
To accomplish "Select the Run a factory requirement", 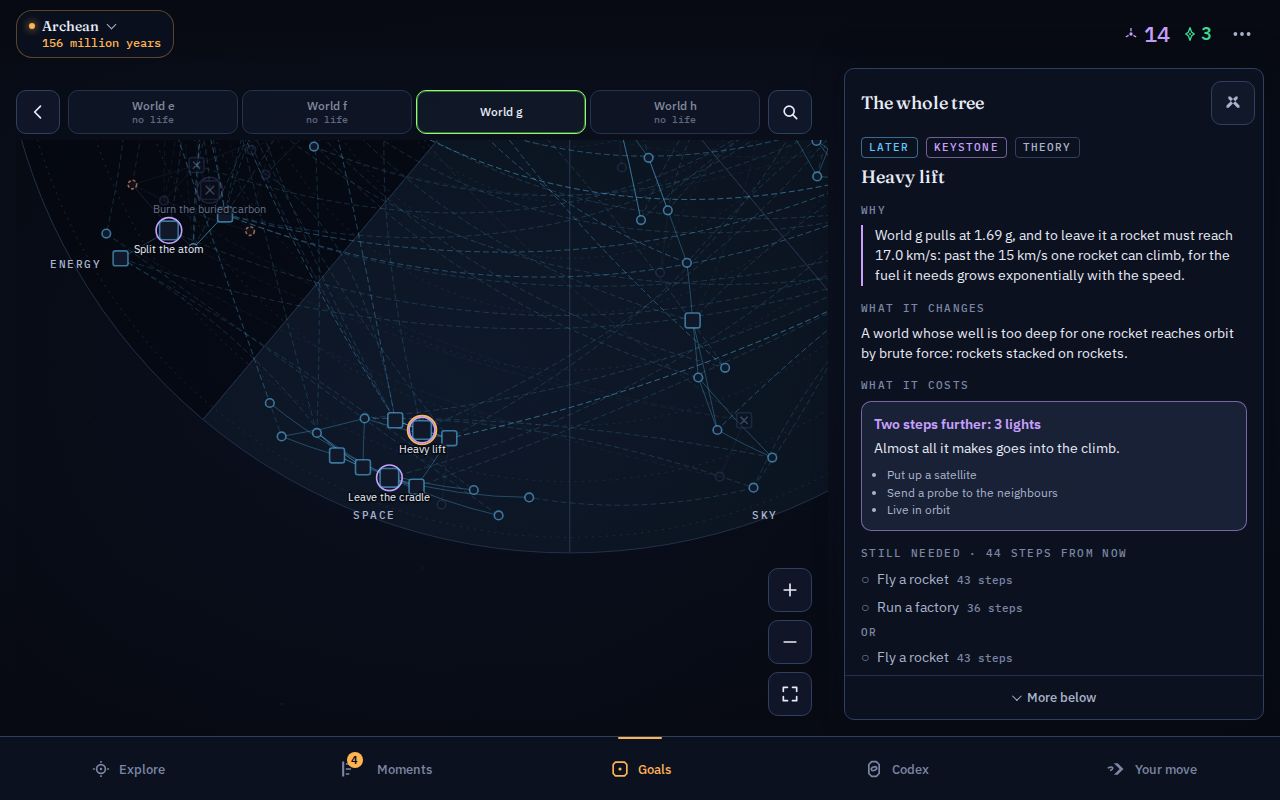I will click(942, 607).
